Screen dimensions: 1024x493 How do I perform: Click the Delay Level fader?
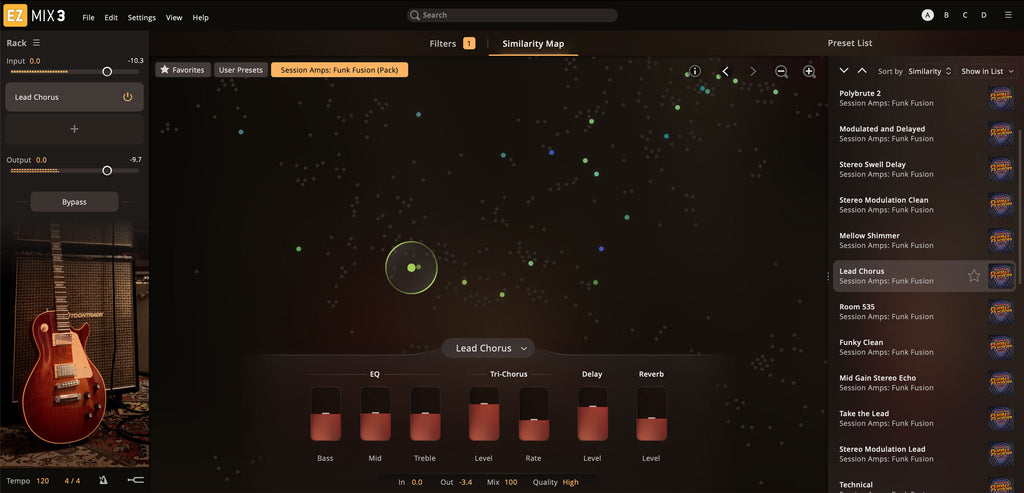tap(592, 413)
